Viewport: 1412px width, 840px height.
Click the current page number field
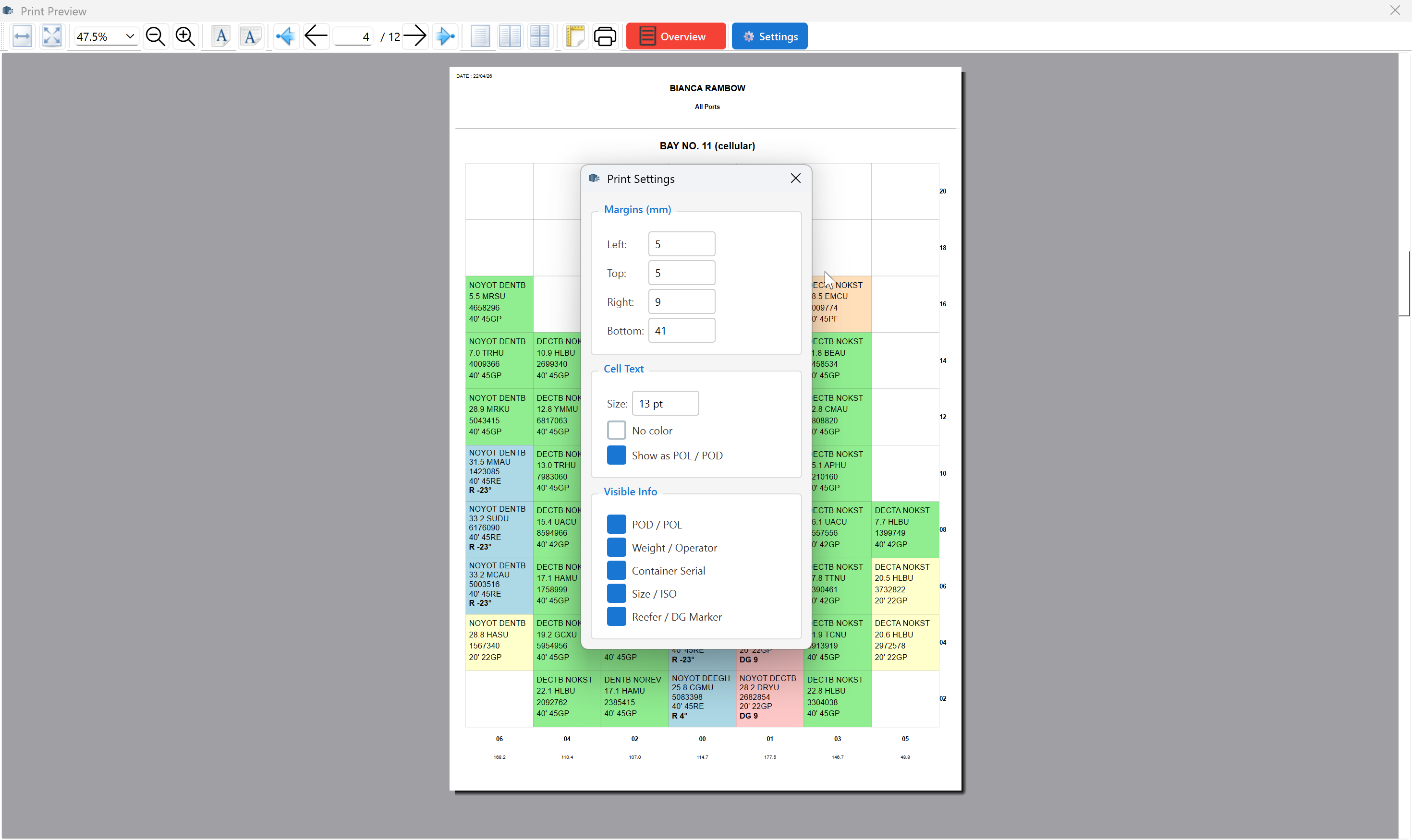pos(353,37)
